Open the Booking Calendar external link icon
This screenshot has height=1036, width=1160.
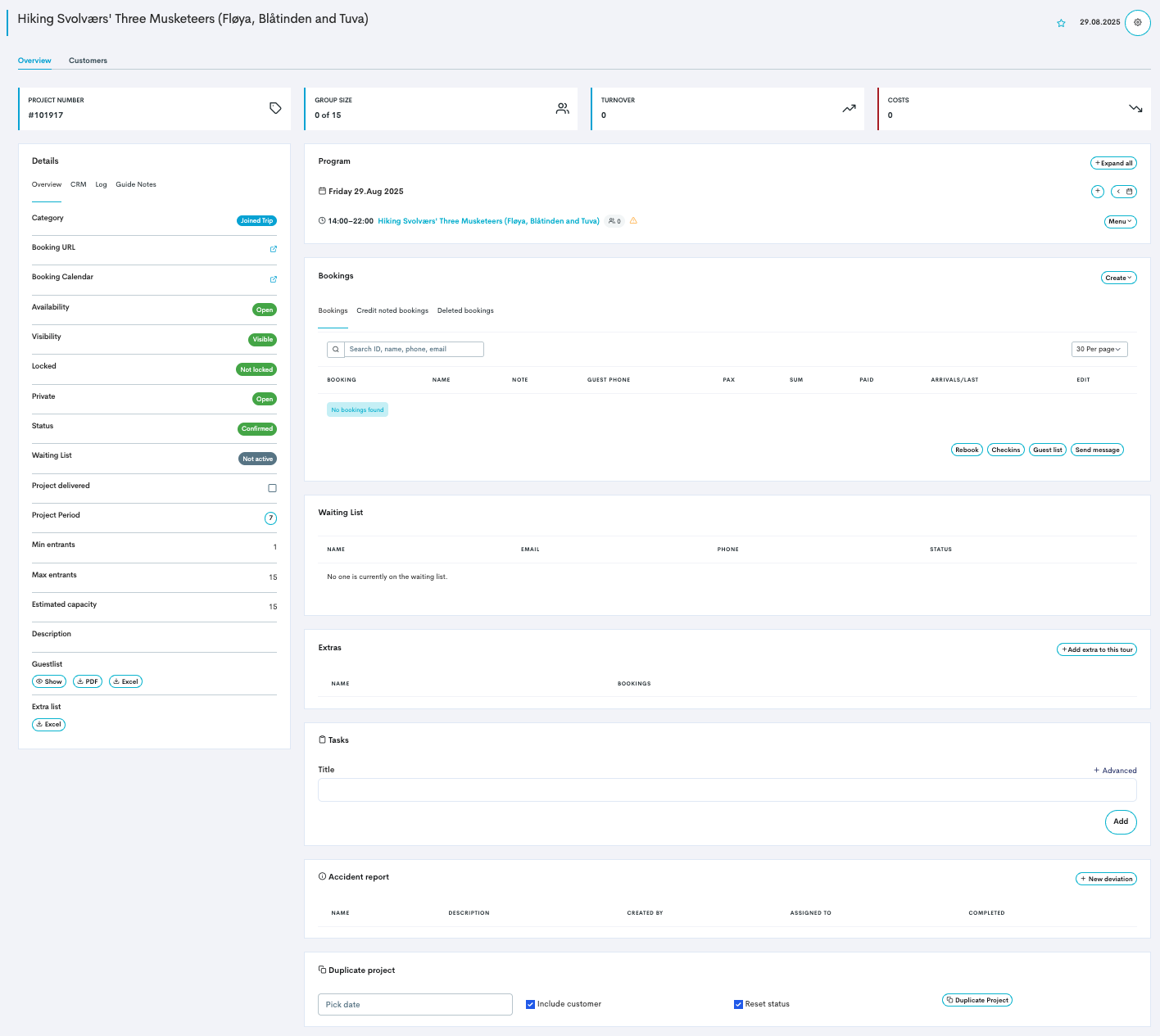click(274, 279)
